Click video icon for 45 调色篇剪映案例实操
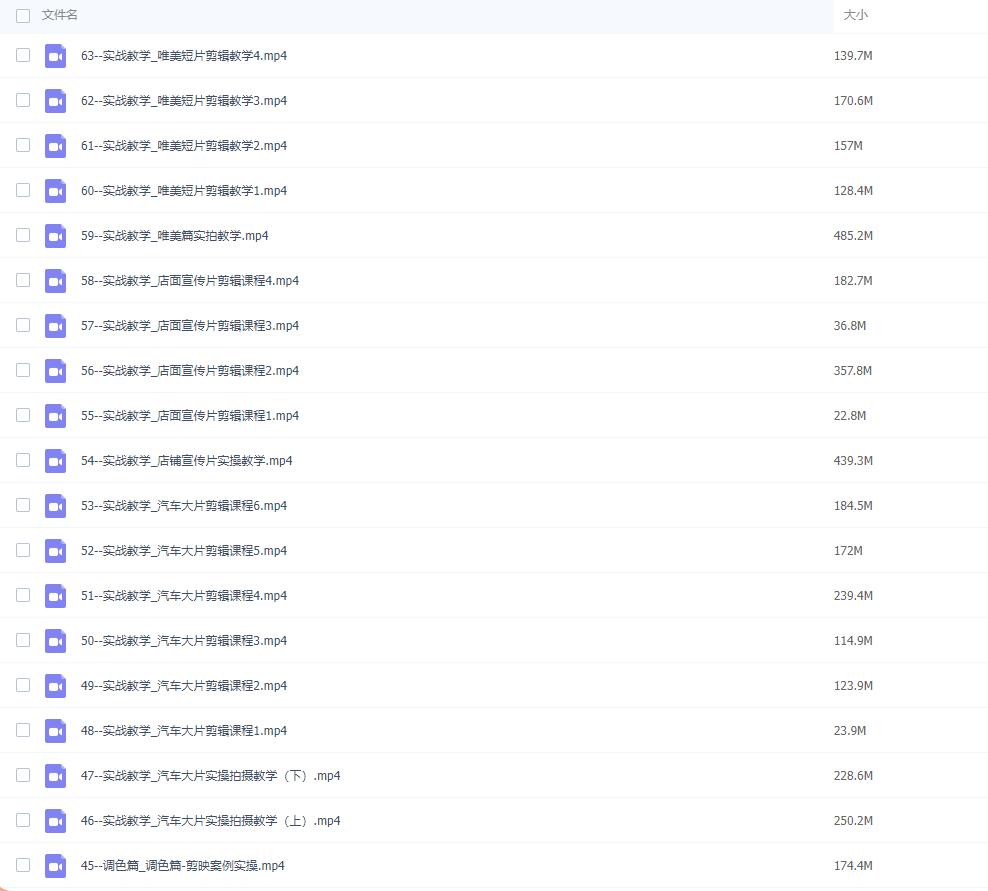Image resolution: width=988 pixels, height=891 pixels. pyautogui.click(x=55, y=866)
